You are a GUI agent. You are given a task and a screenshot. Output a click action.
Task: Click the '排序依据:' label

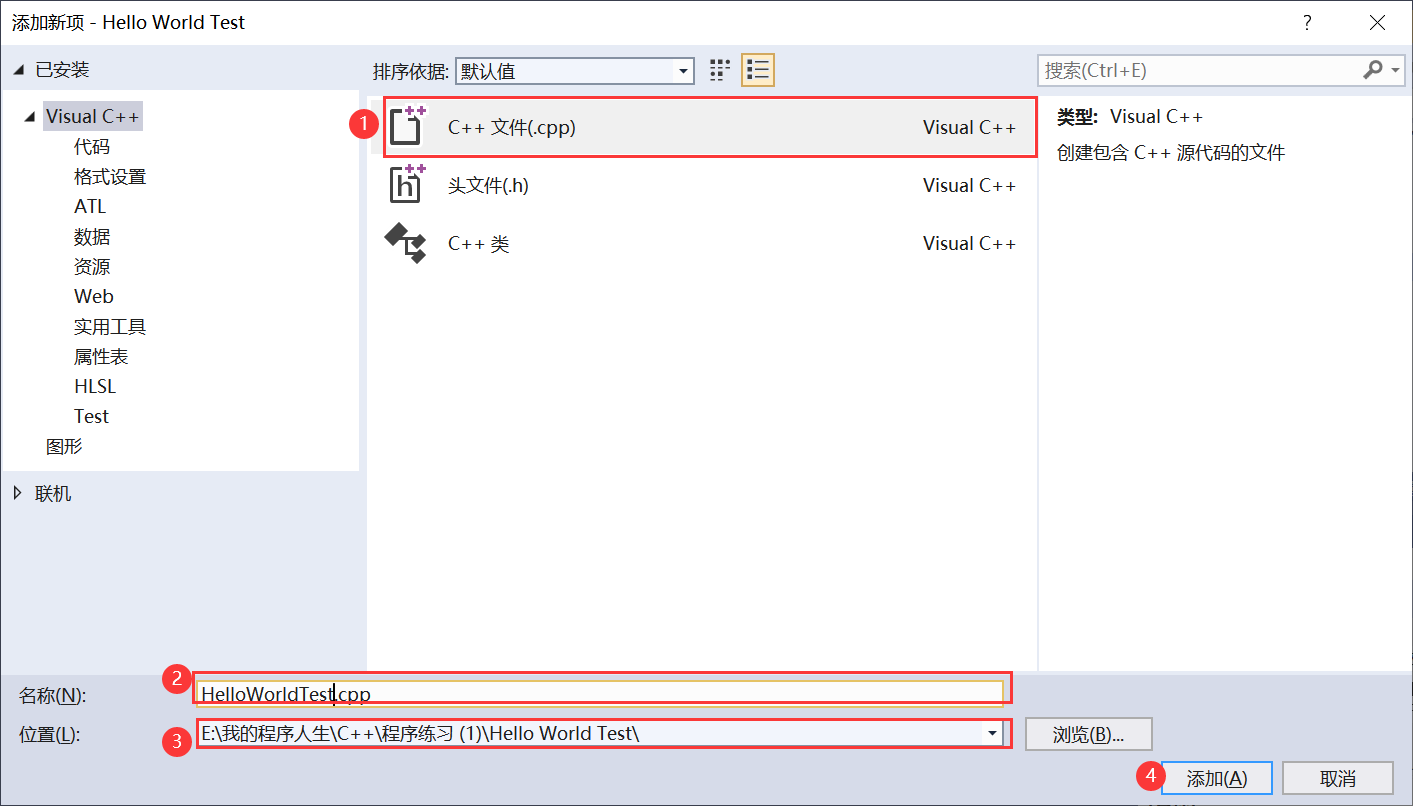point(412,71)
